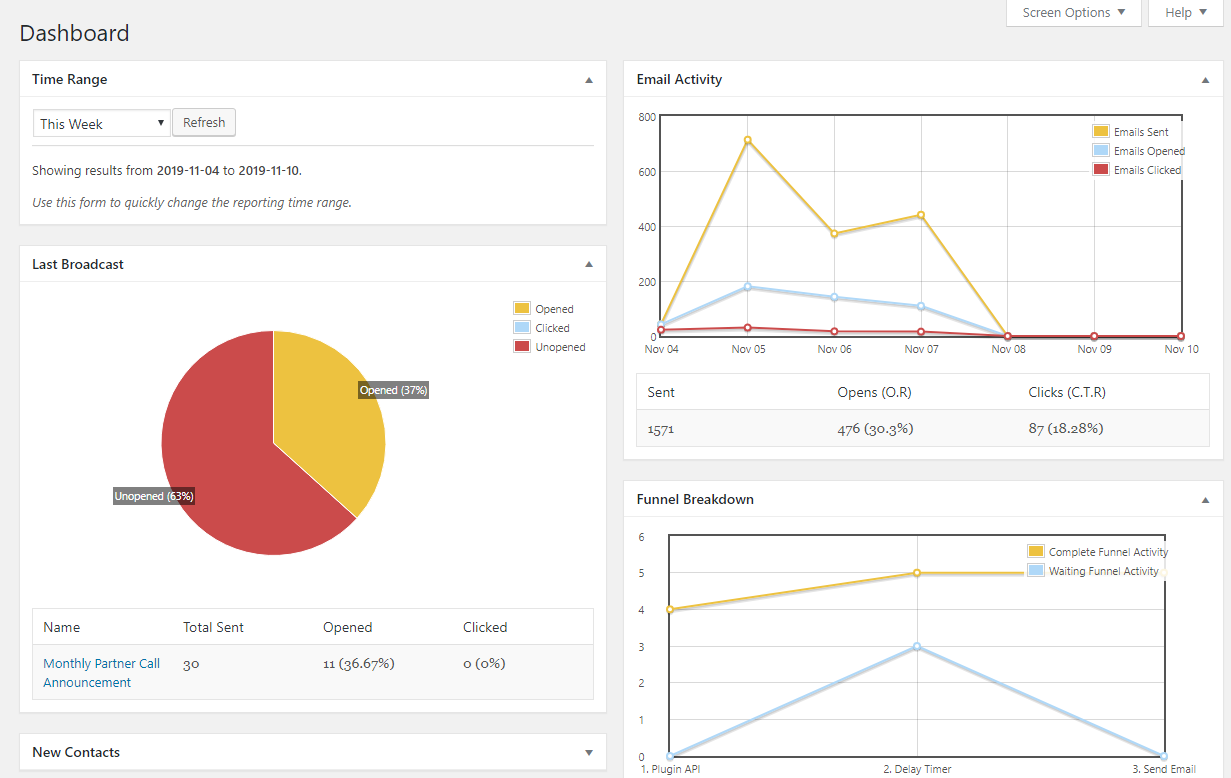Toggle Emails Clicked legend swatch
The height and width of the screenshot is (778, 1231).
tap(1101, 170)
